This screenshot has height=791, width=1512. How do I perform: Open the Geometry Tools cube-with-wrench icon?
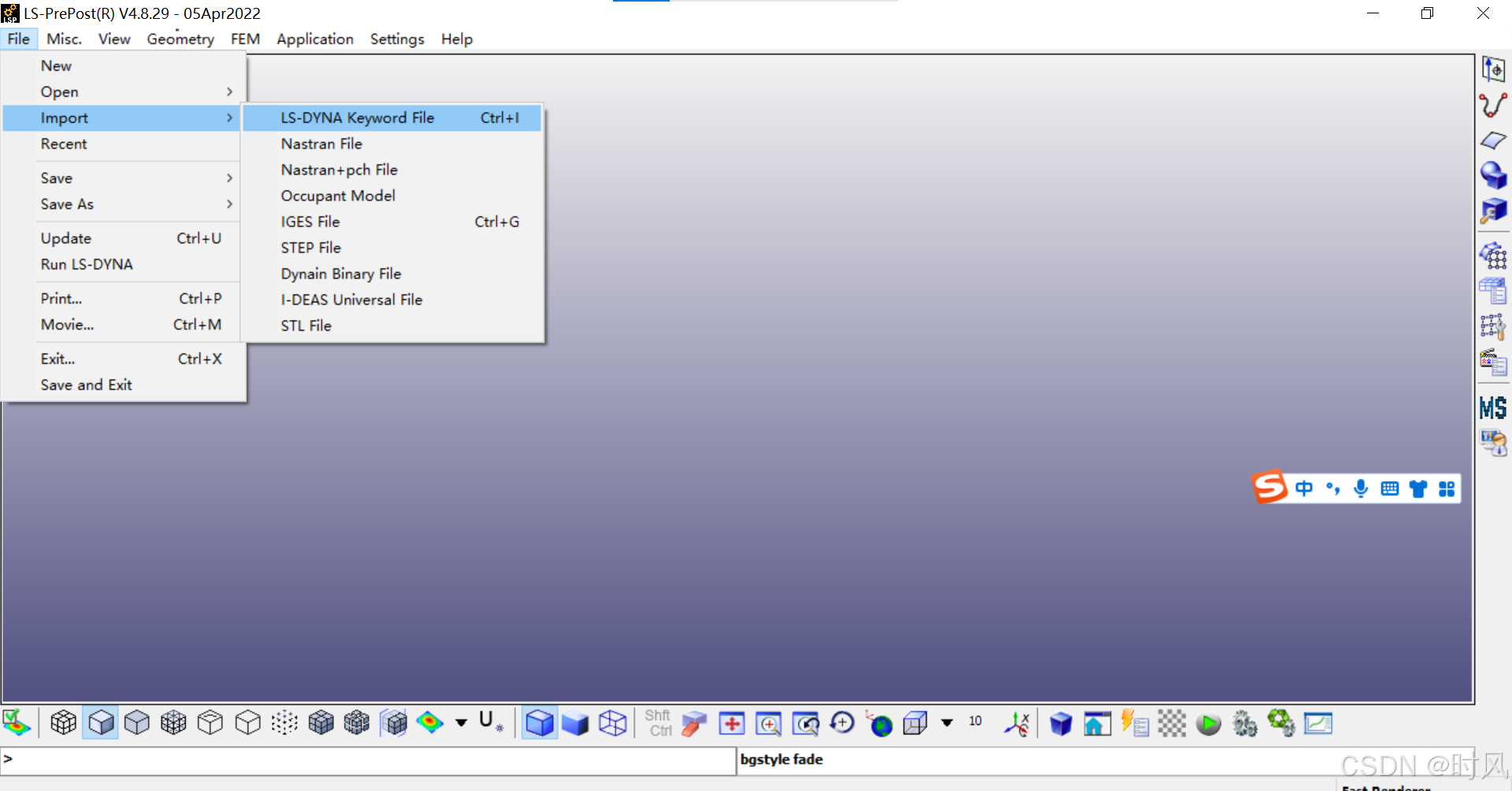pyautogui.click(x=1493, y=211)
